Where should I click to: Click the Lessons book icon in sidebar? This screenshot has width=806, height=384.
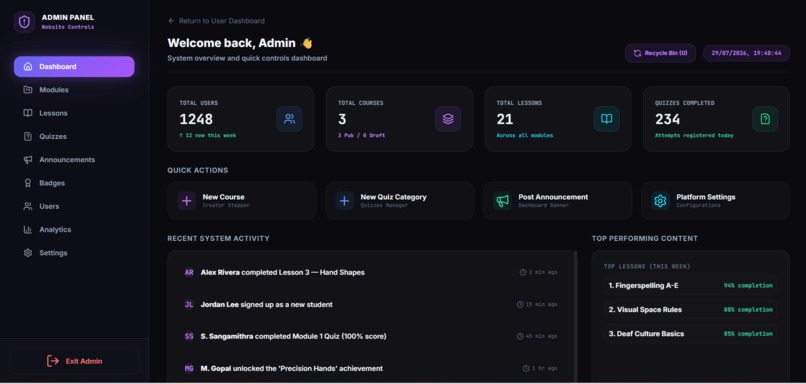[x=28, y=113]
